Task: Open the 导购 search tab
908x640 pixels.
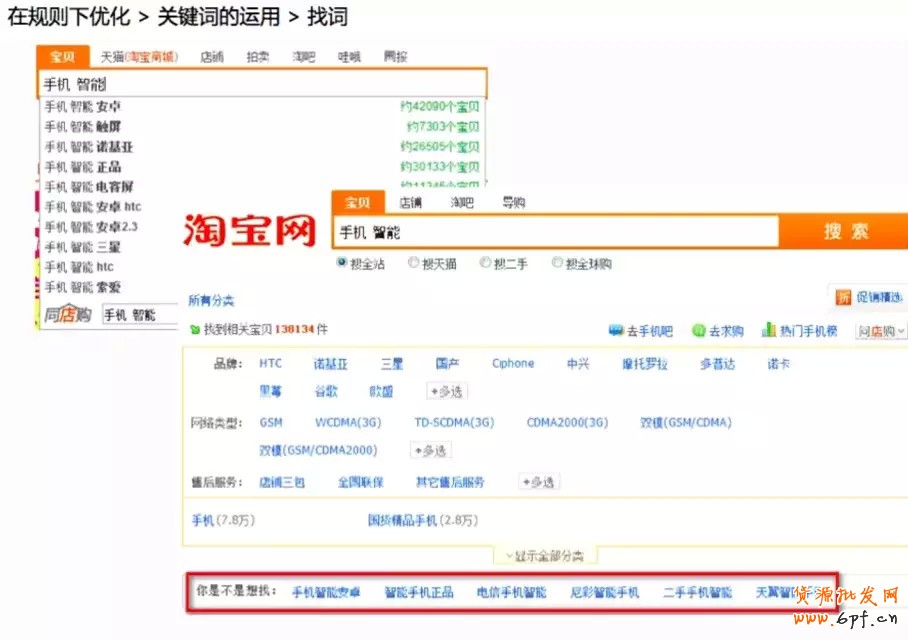Action: [513, 203]
